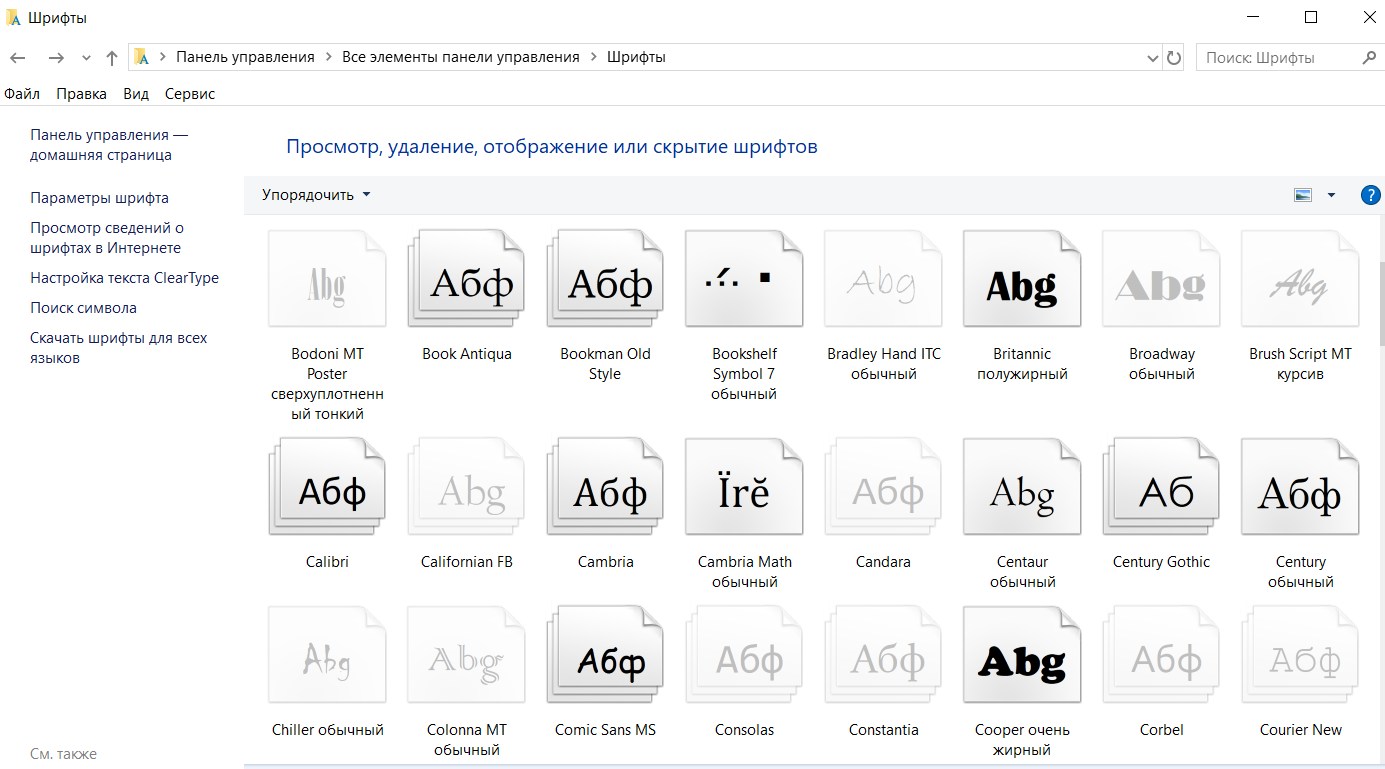
Task: Open the Файл menu
Action: (x=22, y=94)
